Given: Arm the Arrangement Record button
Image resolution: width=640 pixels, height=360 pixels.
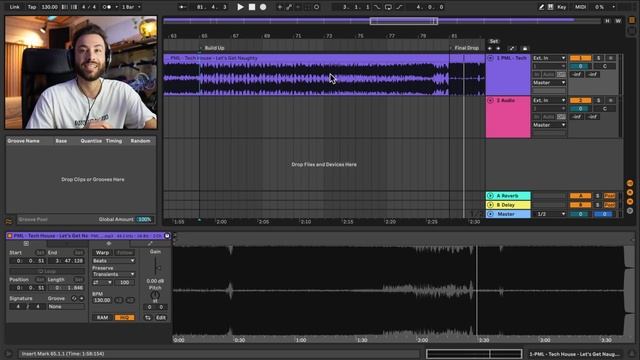Looking at the screenshot, I should click(x=263, y=7).
